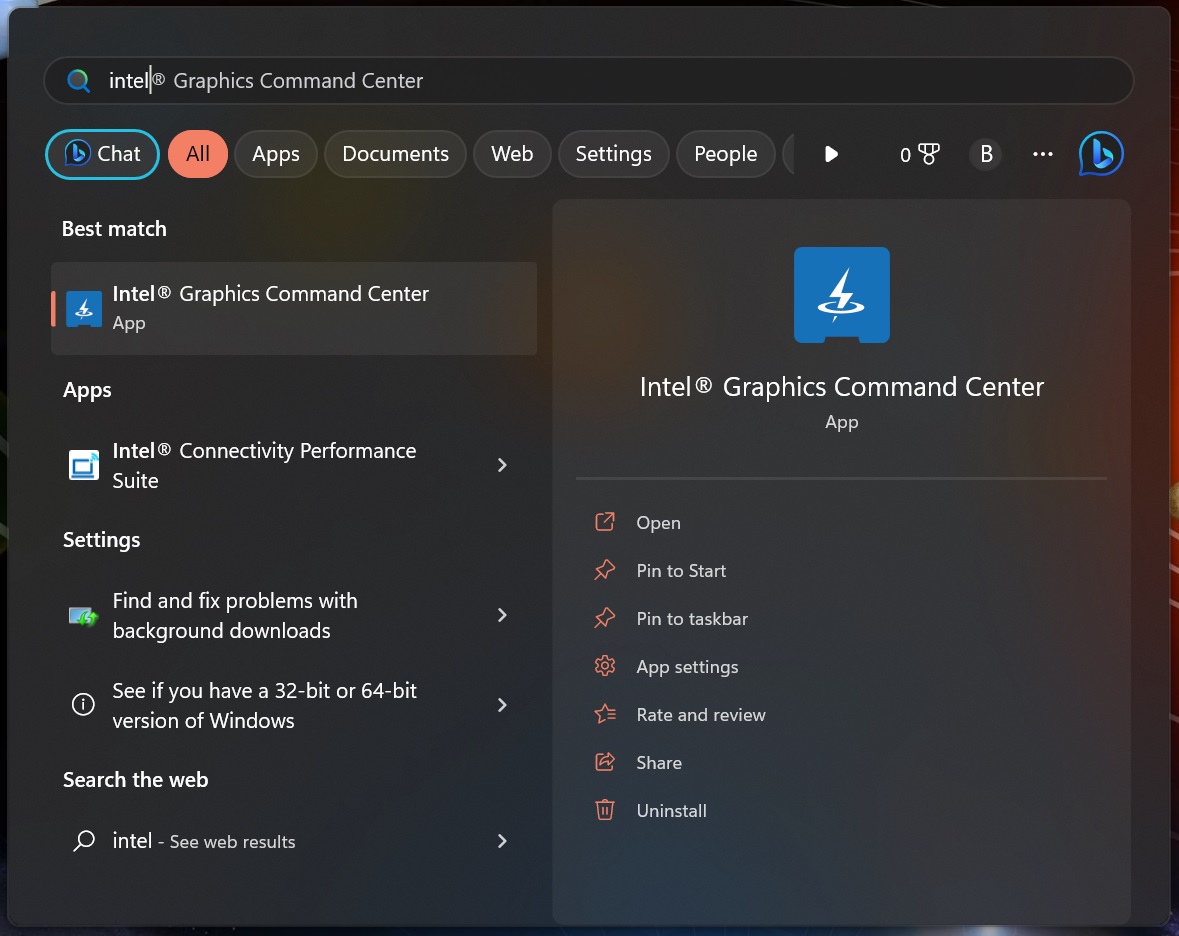Switch to the Documents filter tab
1179x936 pixels.
395,154
